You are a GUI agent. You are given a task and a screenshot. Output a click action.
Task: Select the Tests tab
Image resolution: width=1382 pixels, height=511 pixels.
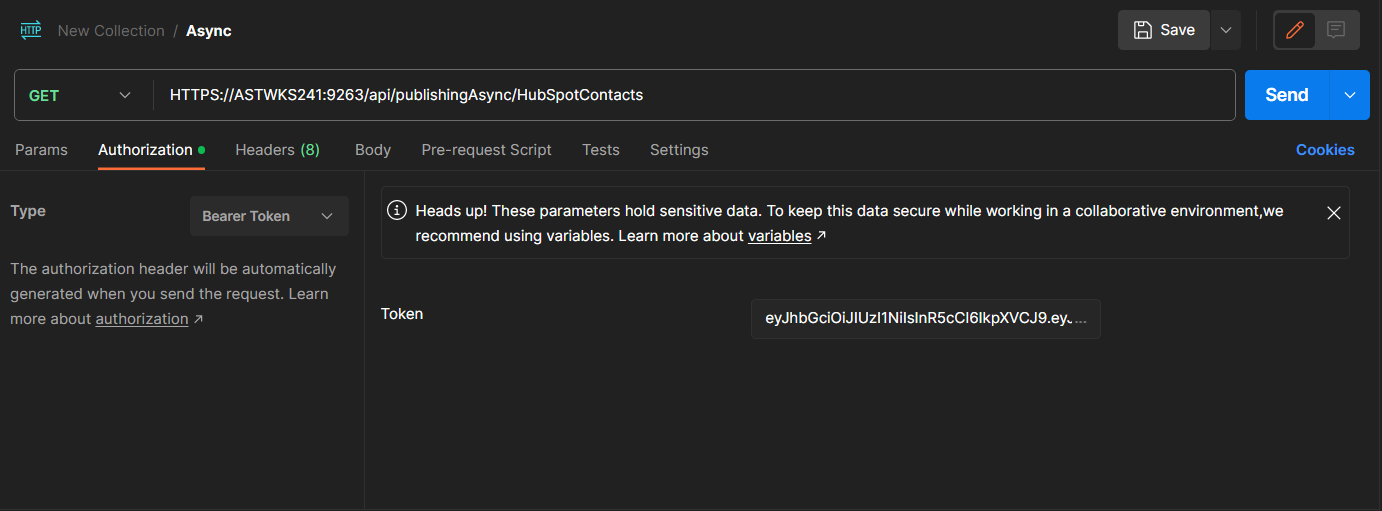[x=601, y=150]
